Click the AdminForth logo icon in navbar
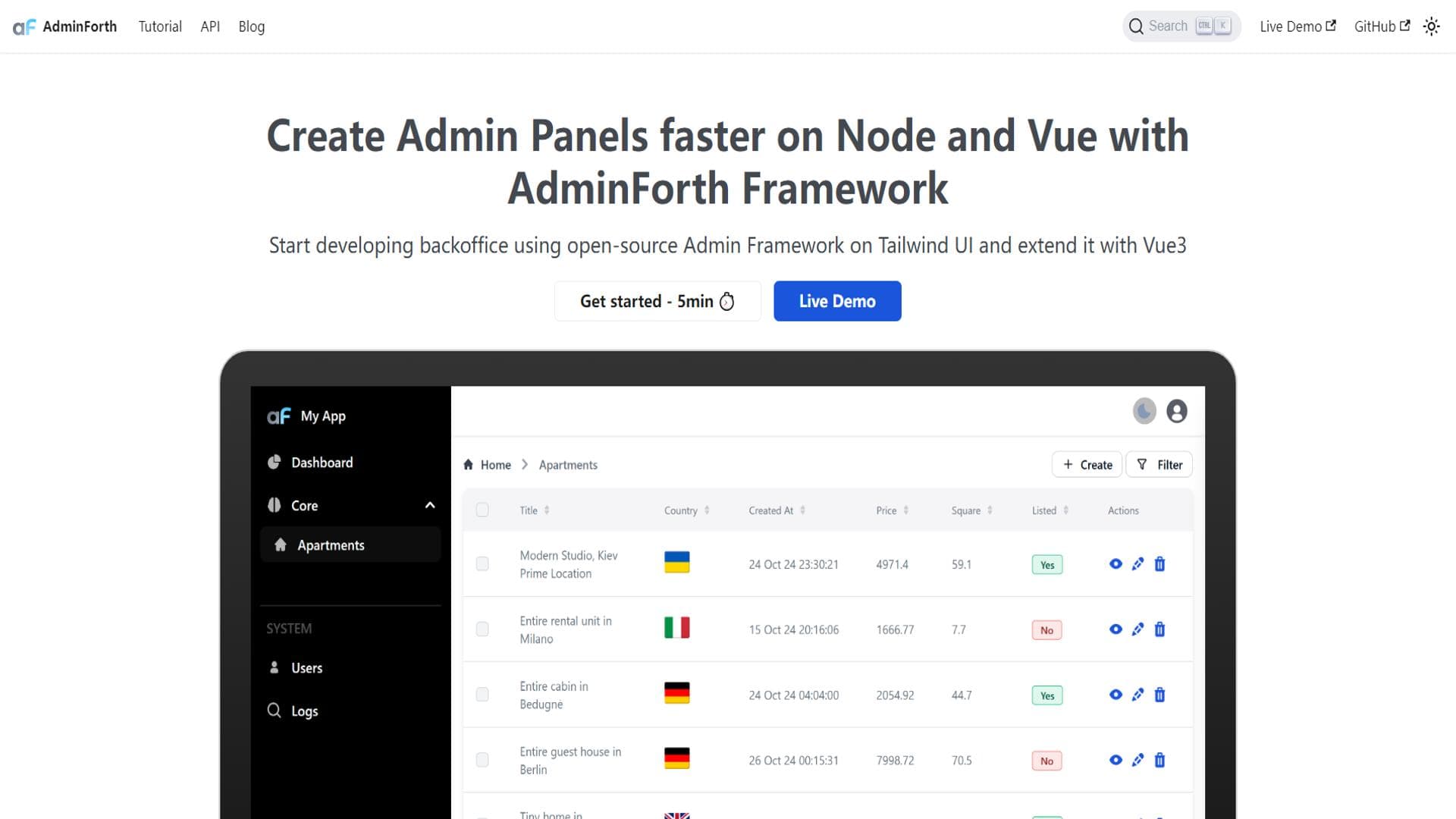 24,27
